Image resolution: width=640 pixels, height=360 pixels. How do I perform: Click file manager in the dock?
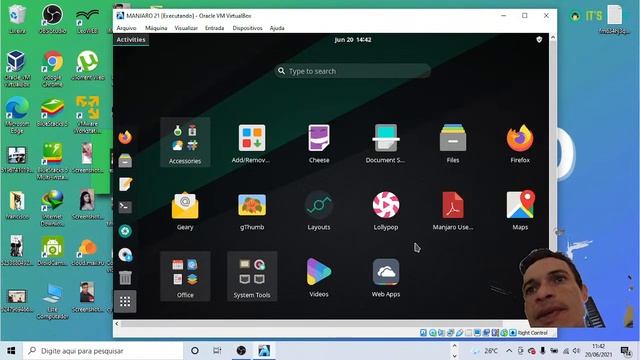pos(125,160)
